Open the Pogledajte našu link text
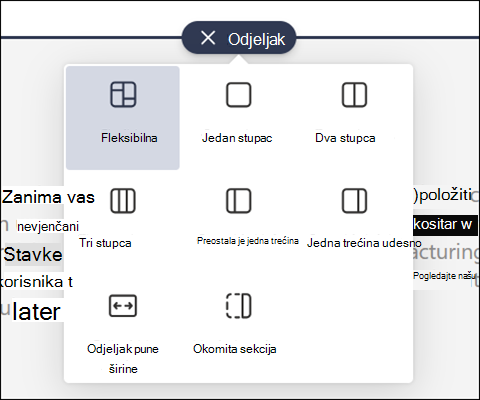Image resolution: width=480 pixels, height=400 pixels. point(444,276)
